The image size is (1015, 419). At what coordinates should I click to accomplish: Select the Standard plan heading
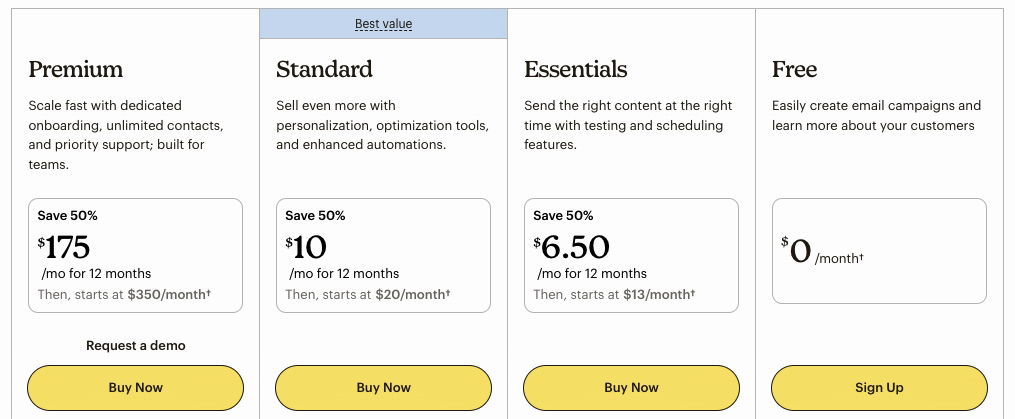[324, 70]
